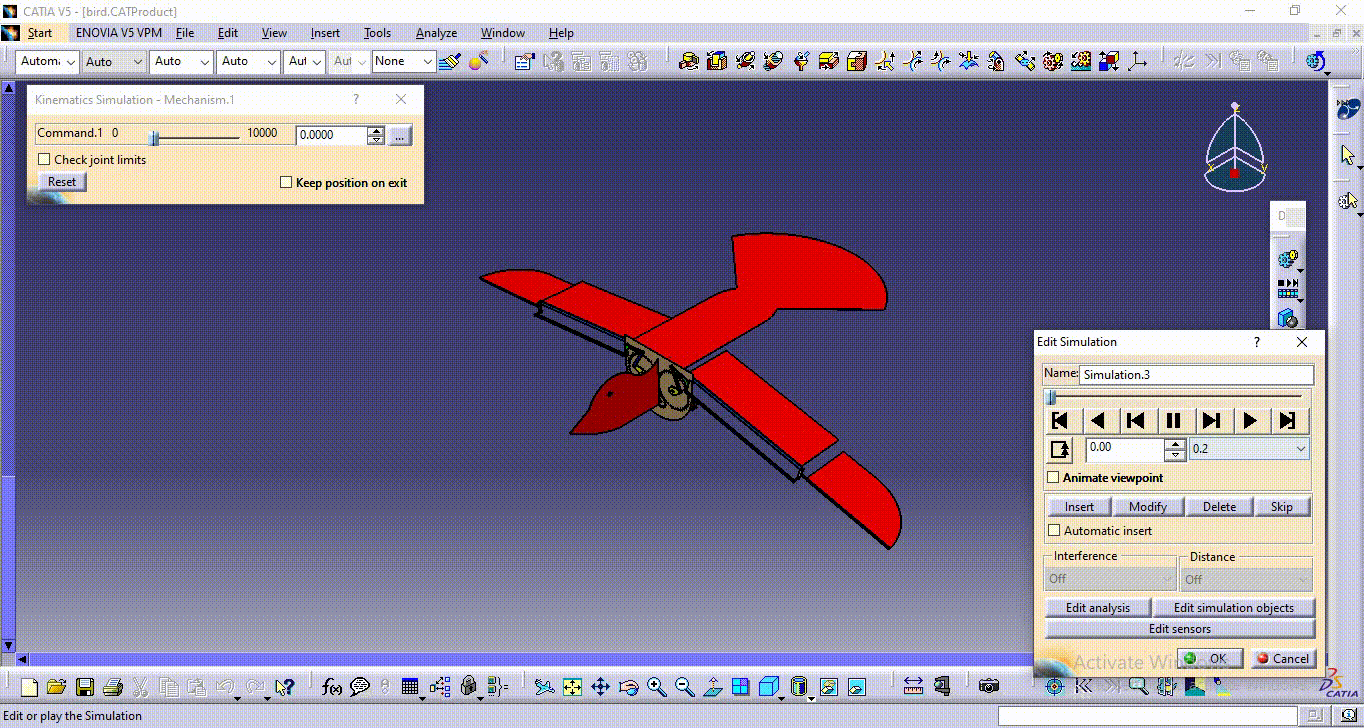The height and width of the screenshot is (728, 1364).
Task: Toggle Automatic insert checkbox
Action: [x=1054, y=531]
